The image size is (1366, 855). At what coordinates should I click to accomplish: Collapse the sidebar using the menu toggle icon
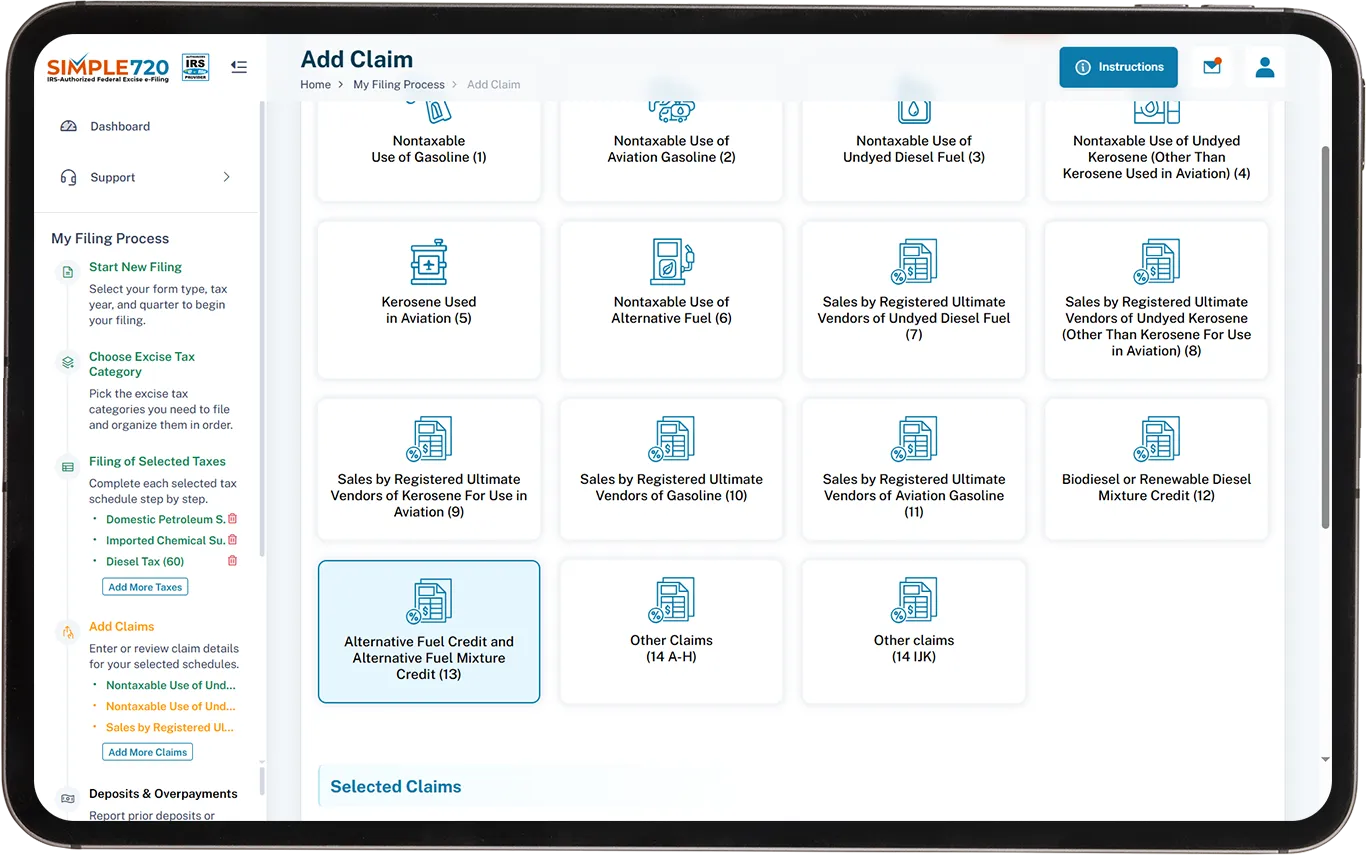(238, 67)
